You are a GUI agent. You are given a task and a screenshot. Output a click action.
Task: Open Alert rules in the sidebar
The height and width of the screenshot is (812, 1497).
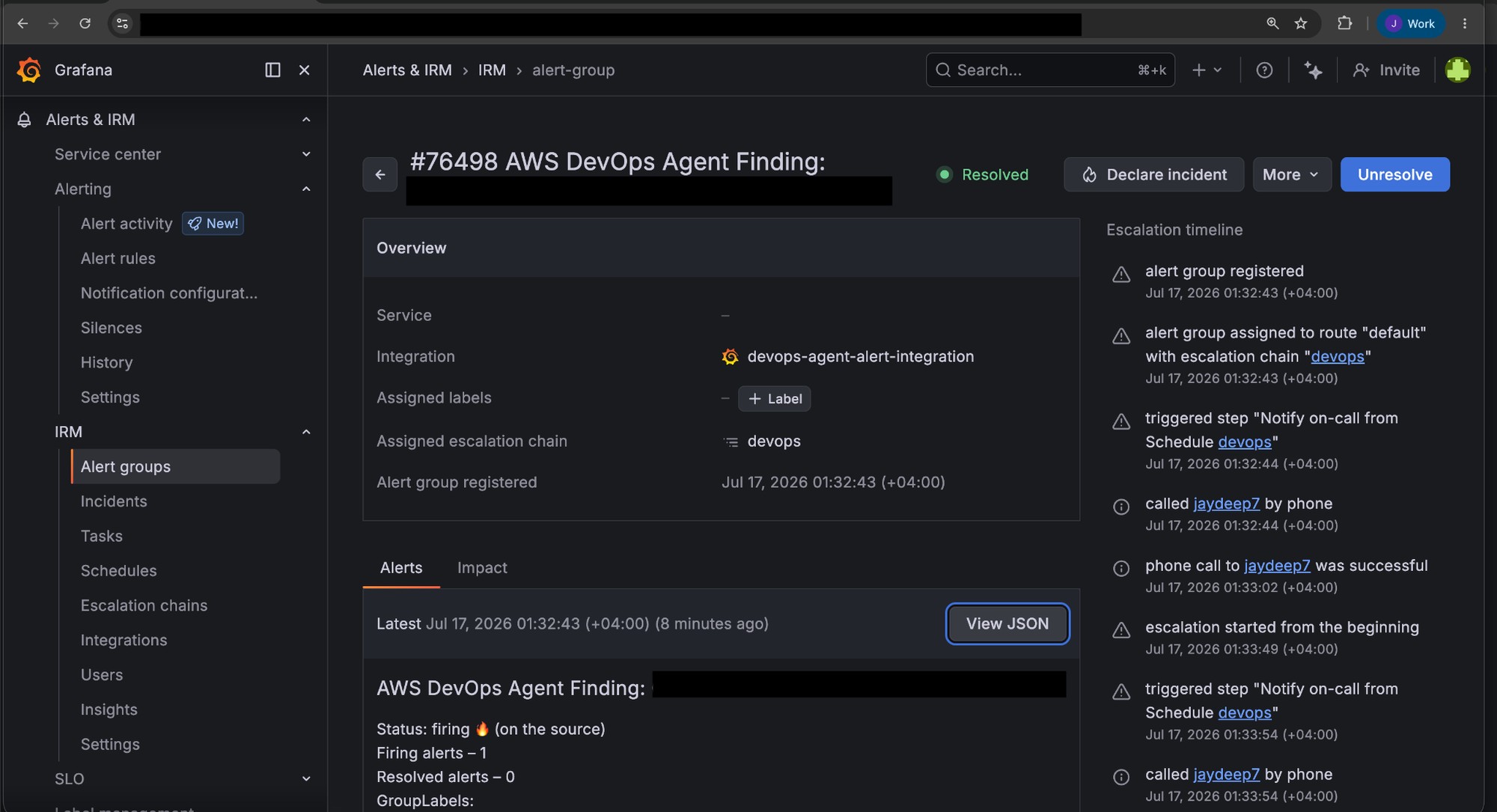tap(118, 259)
